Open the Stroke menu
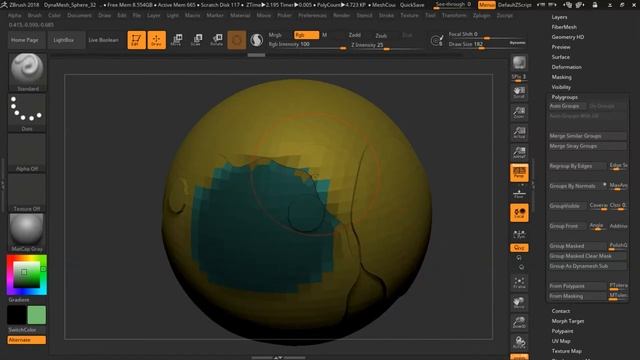 (386, 15)
